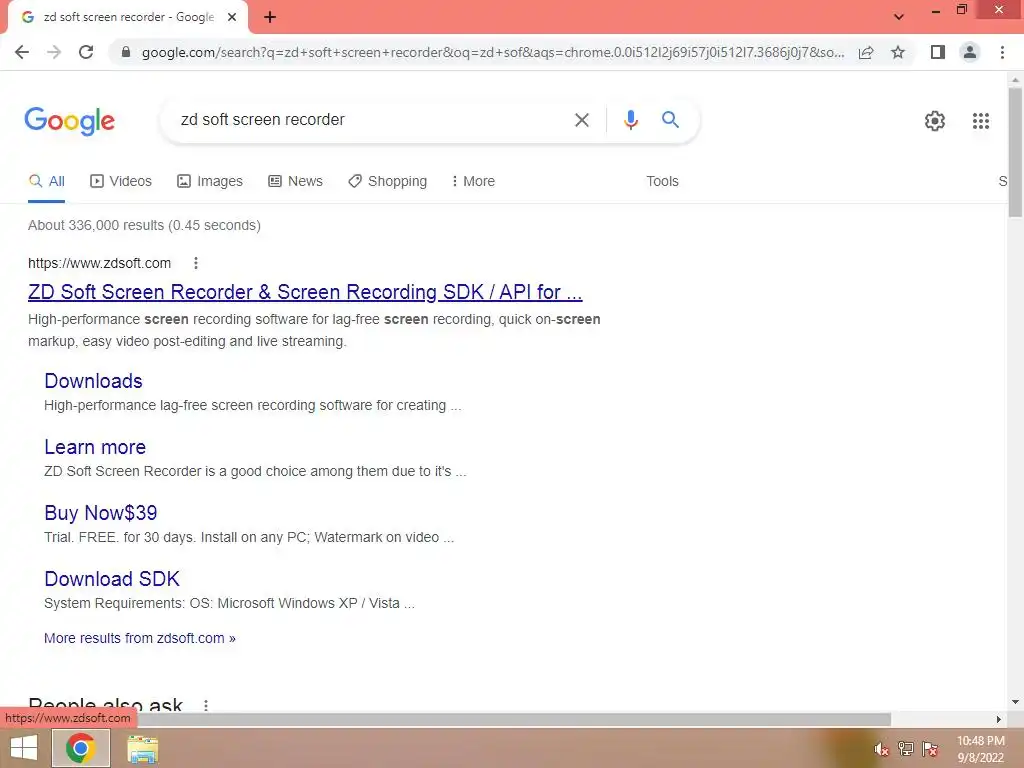
Task: Open Google settings gear
Action: (935, 121)
